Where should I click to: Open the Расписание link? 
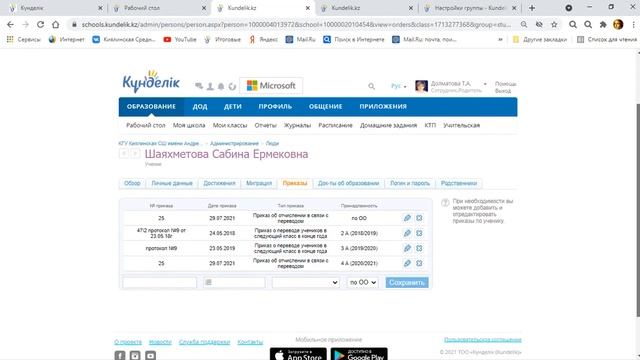[335, 125]
